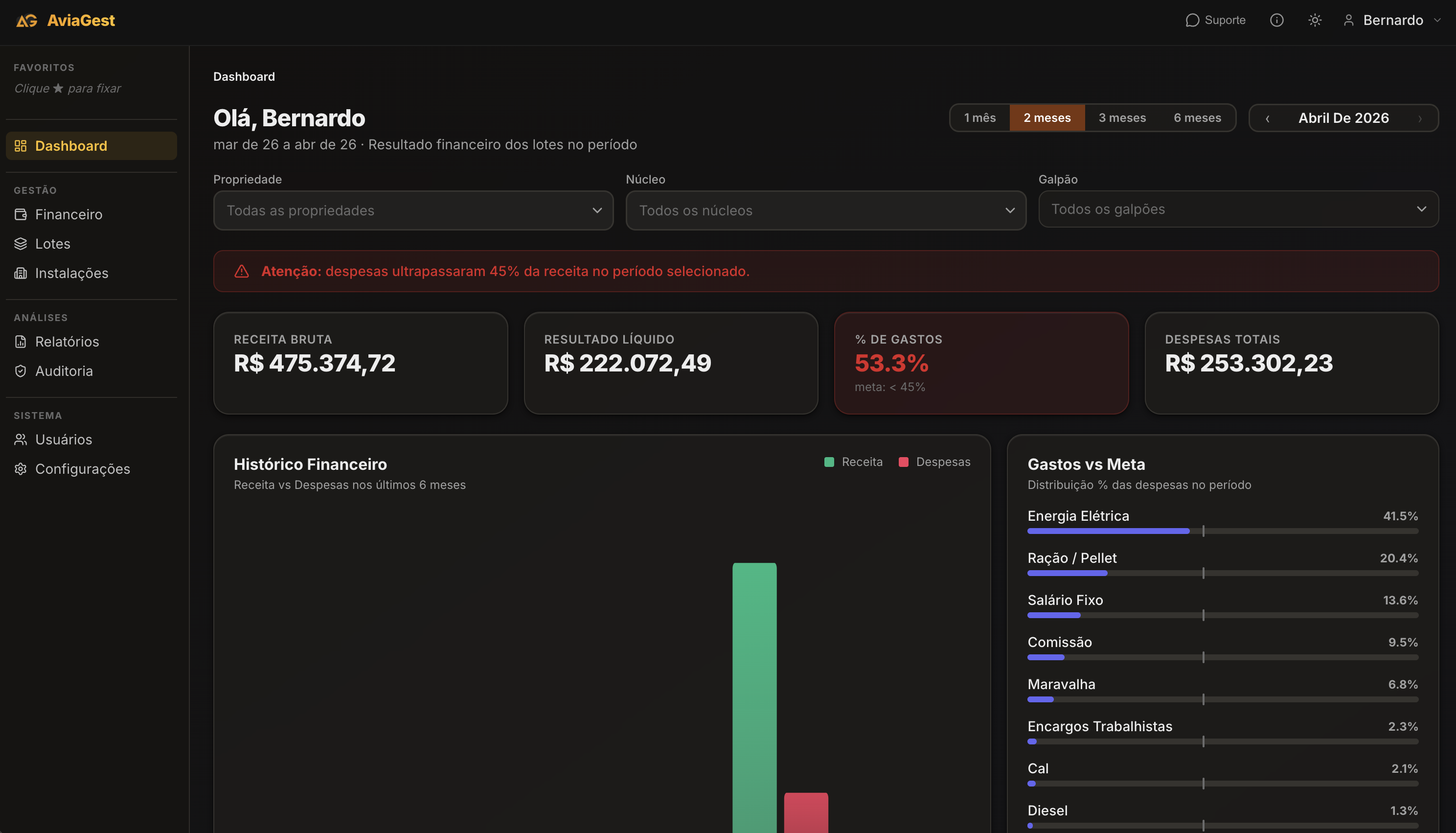The height and width of the screenshot is (833, 1456).
Task: Go to previous month arrow
Action: coord(1267,118)
